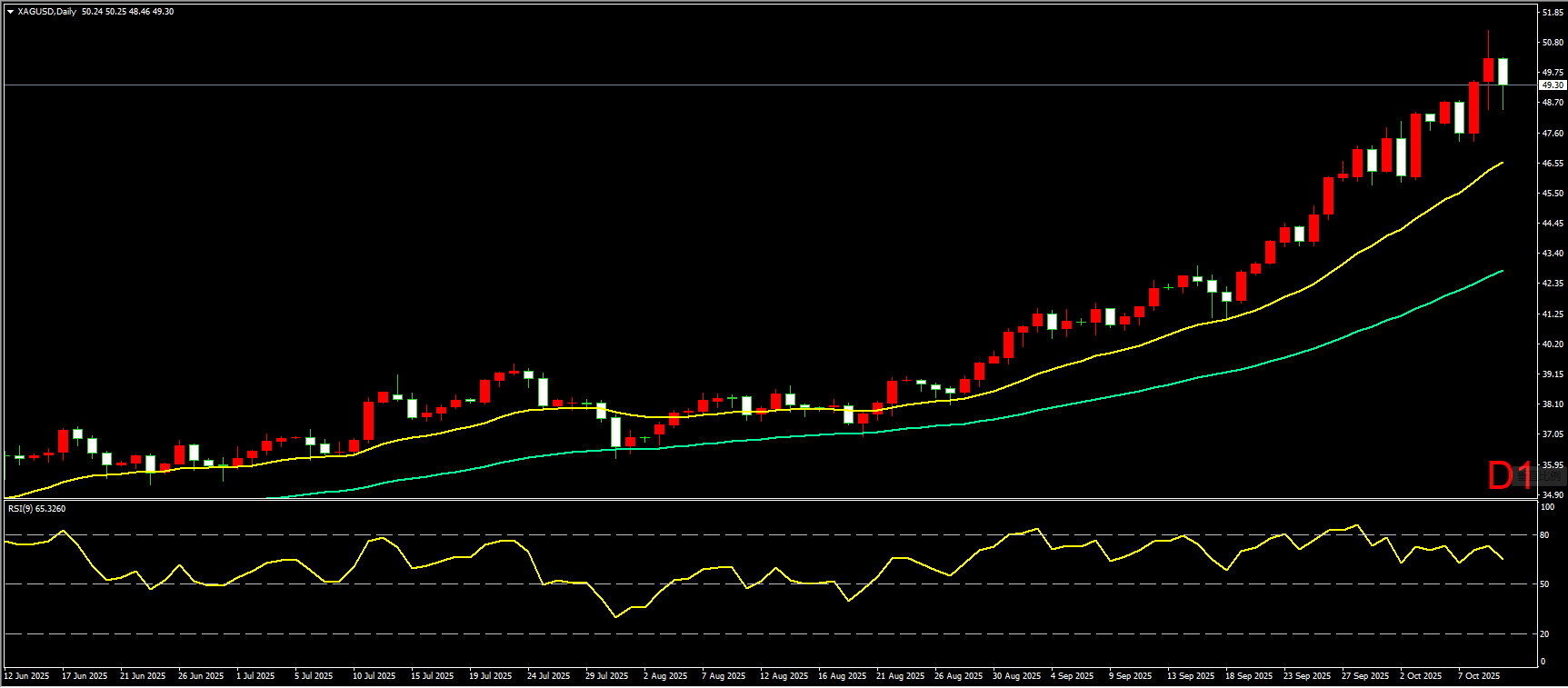Click the RSI(9) 65.3260 indicator label
The width and height of the screenshot is (1568, 688).
(36, 509)
